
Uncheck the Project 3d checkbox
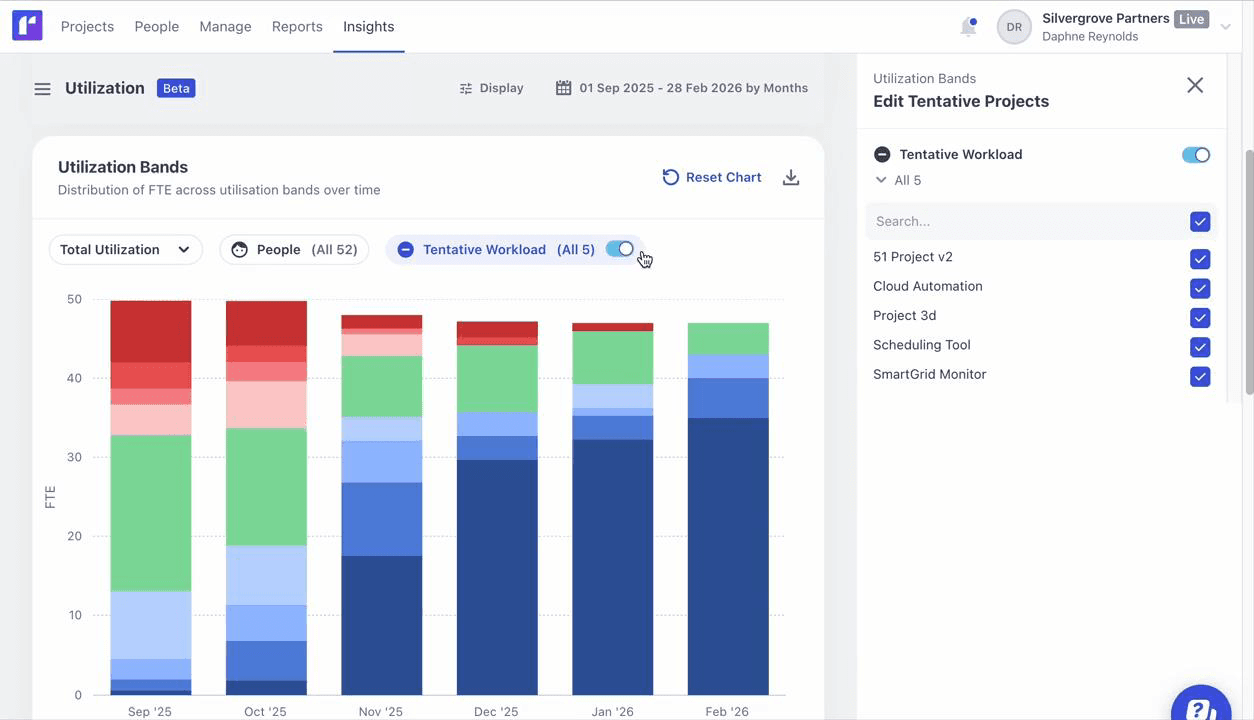[x=1201, y=318]
